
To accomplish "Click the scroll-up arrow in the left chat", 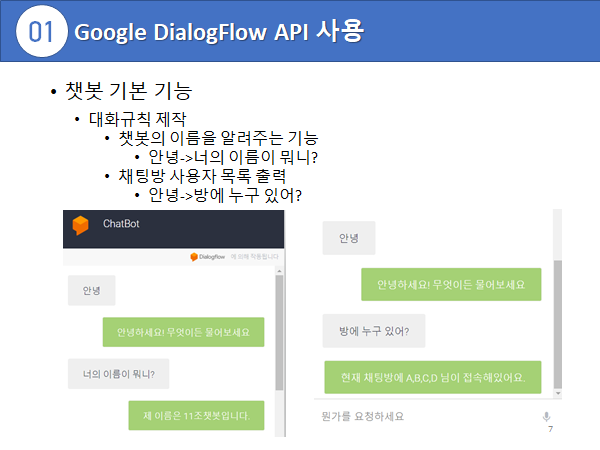I will (279, 271).
